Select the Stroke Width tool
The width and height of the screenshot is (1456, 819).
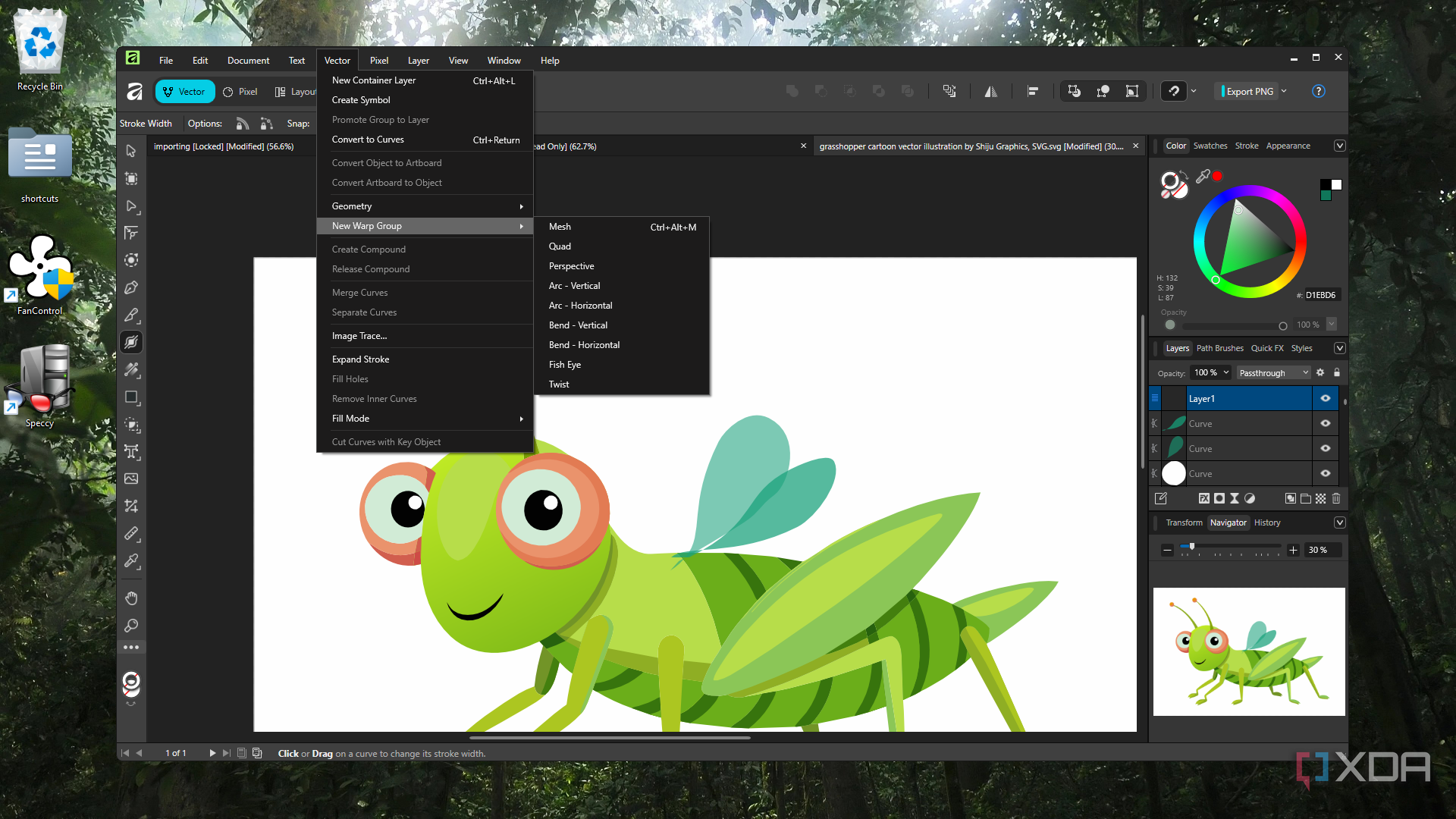(x=131, y=342)
